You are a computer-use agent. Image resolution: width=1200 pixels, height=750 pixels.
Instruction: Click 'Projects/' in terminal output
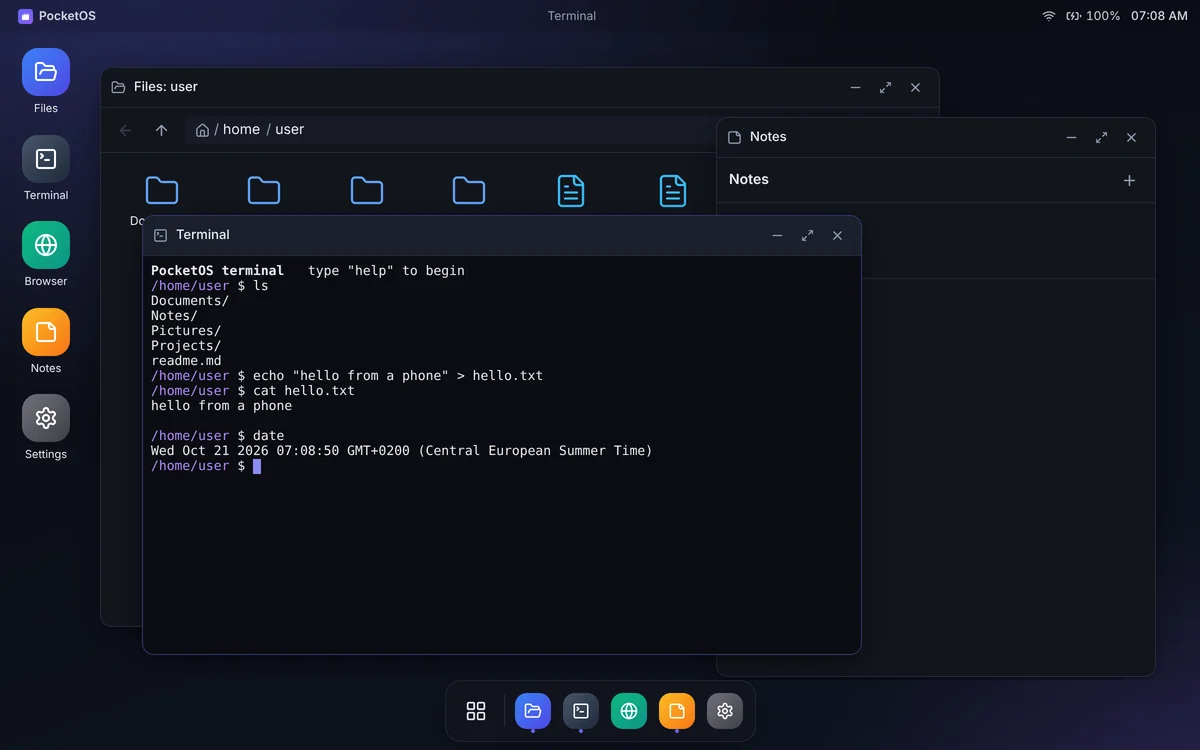(x=186, y=346)
